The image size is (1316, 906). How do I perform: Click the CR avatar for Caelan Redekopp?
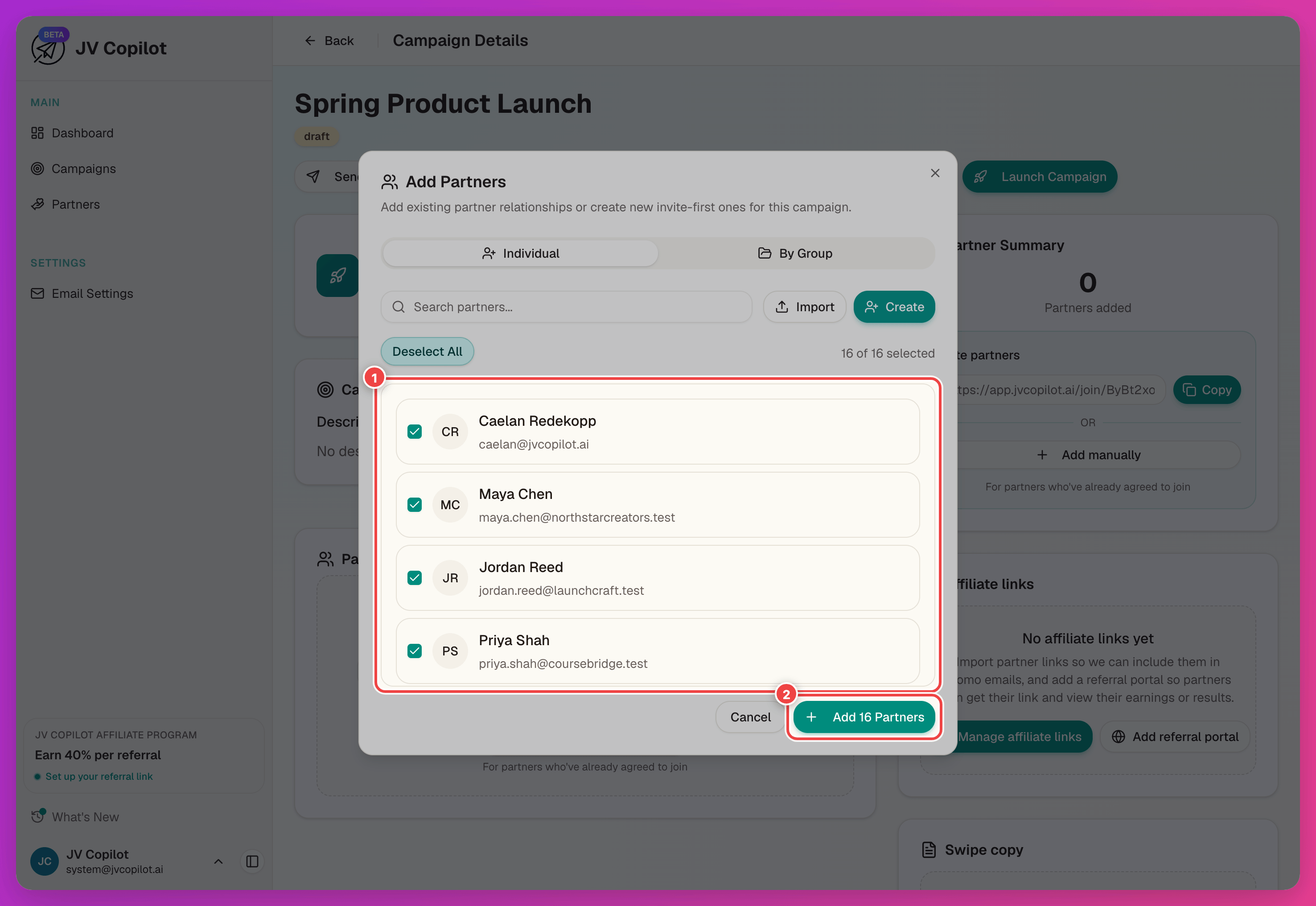point(450,432)
